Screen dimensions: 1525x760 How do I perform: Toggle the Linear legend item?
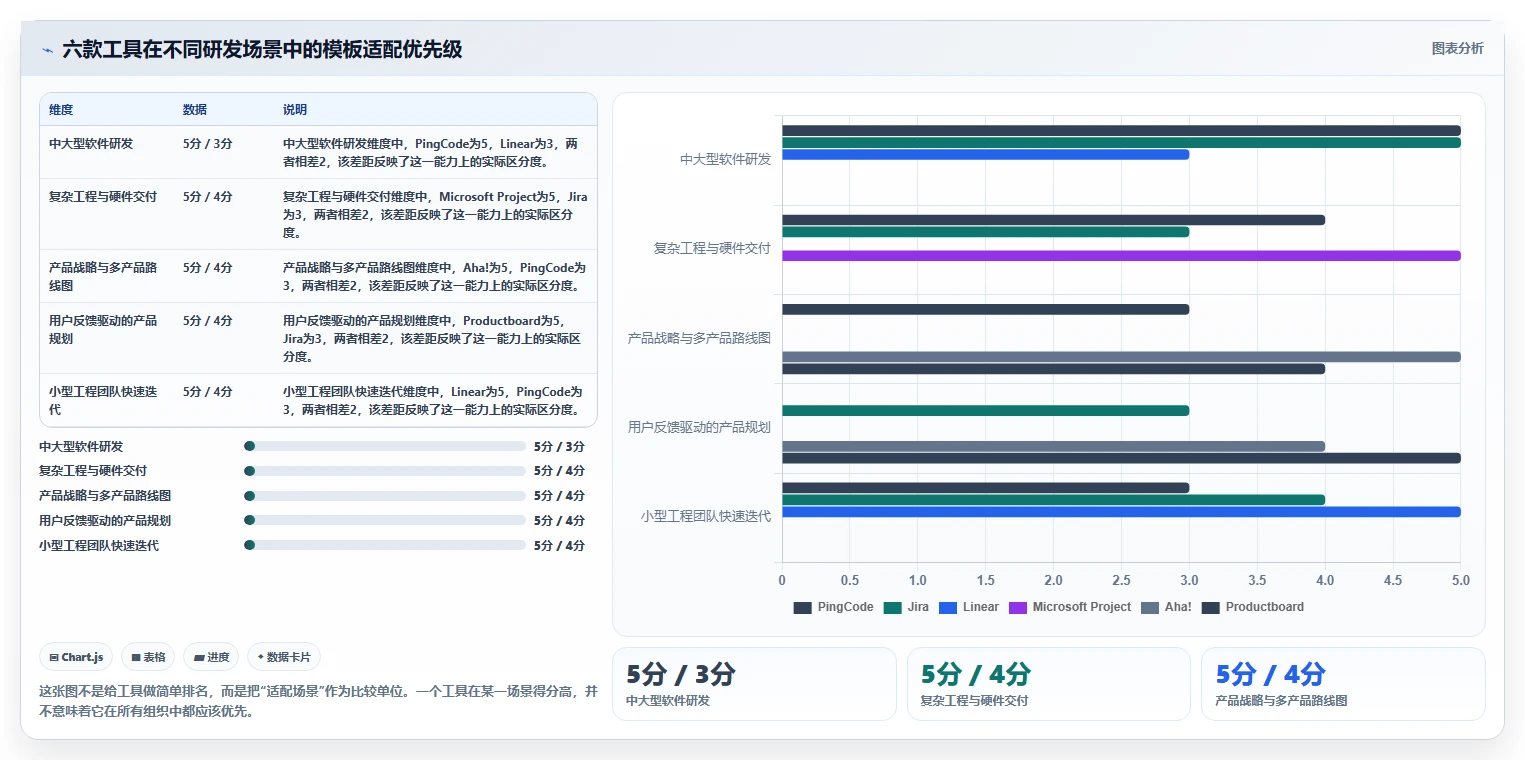click(x=969, y=607)
